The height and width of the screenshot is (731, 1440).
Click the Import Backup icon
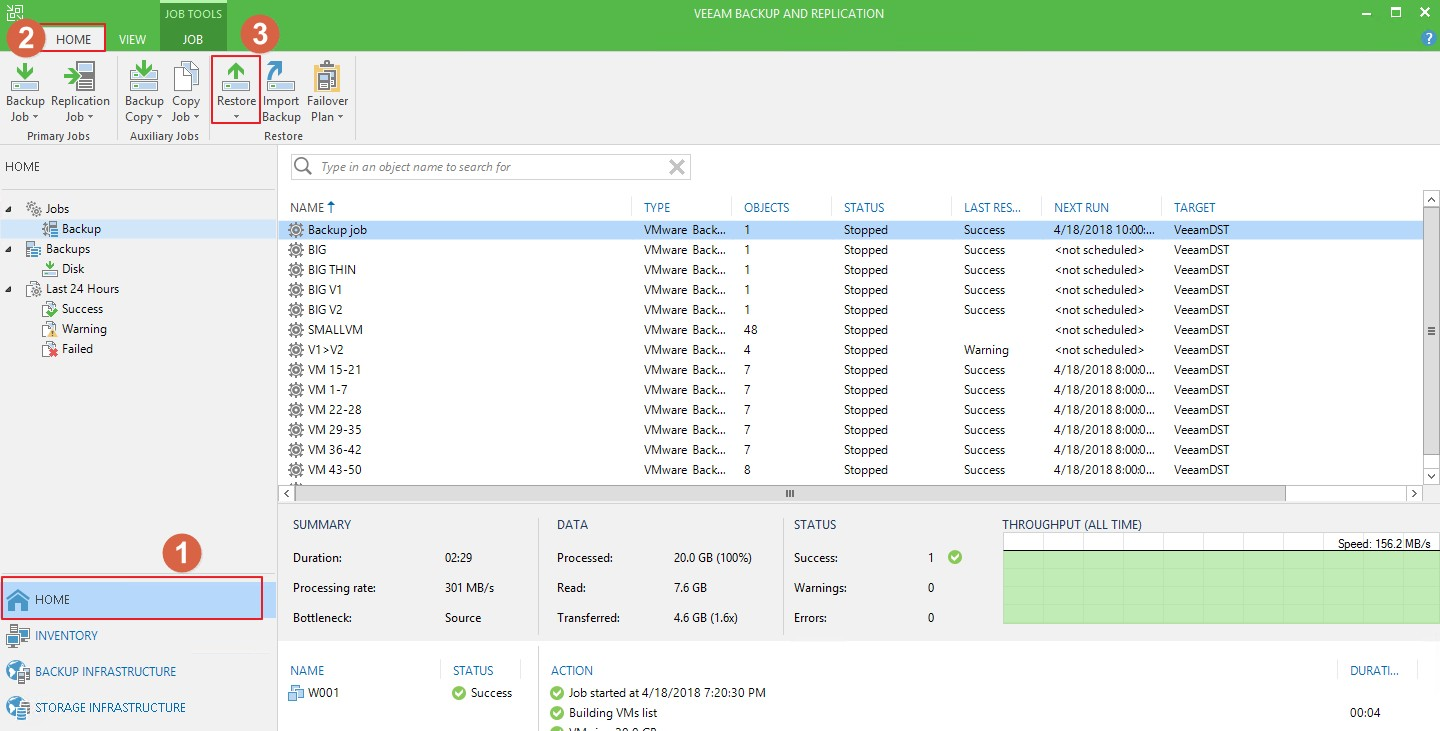coord(281,78)
